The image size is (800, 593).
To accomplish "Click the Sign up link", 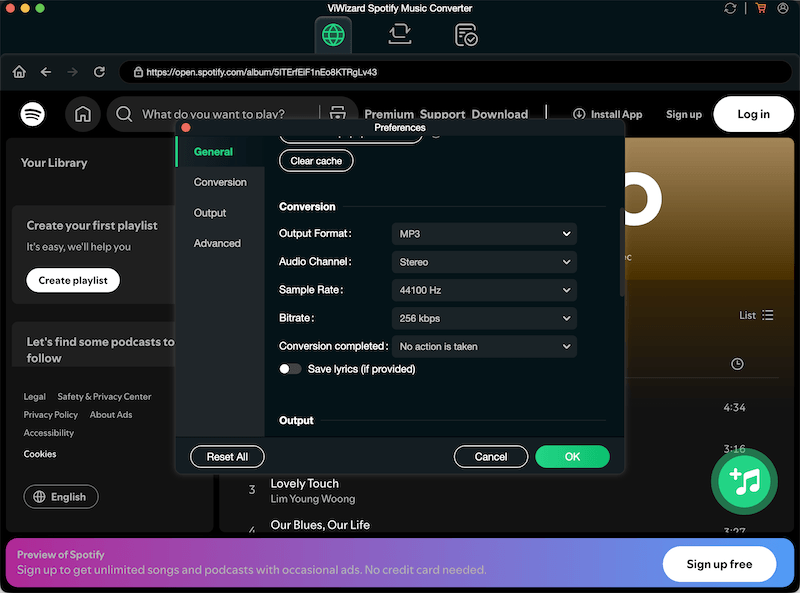I will [684, 114].
